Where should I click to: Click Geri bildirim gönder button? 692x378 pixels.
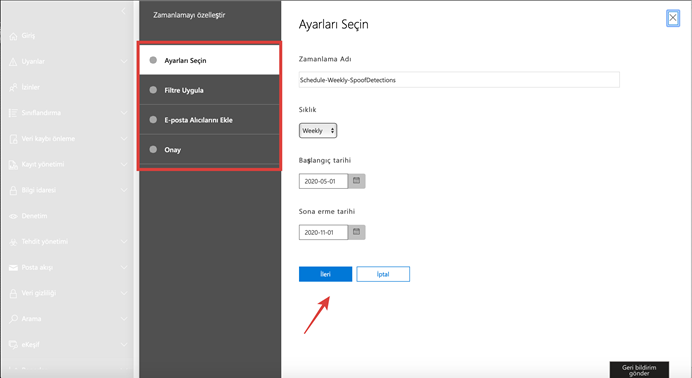tap(639, 370)
